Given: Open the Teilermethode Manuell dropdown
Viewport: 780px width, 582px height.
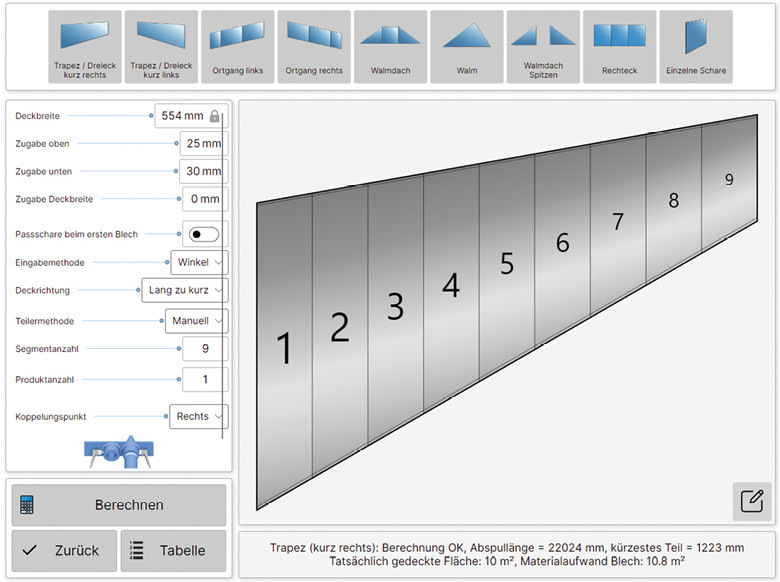Looking at the screenshot, I should [x=196, y=321].
